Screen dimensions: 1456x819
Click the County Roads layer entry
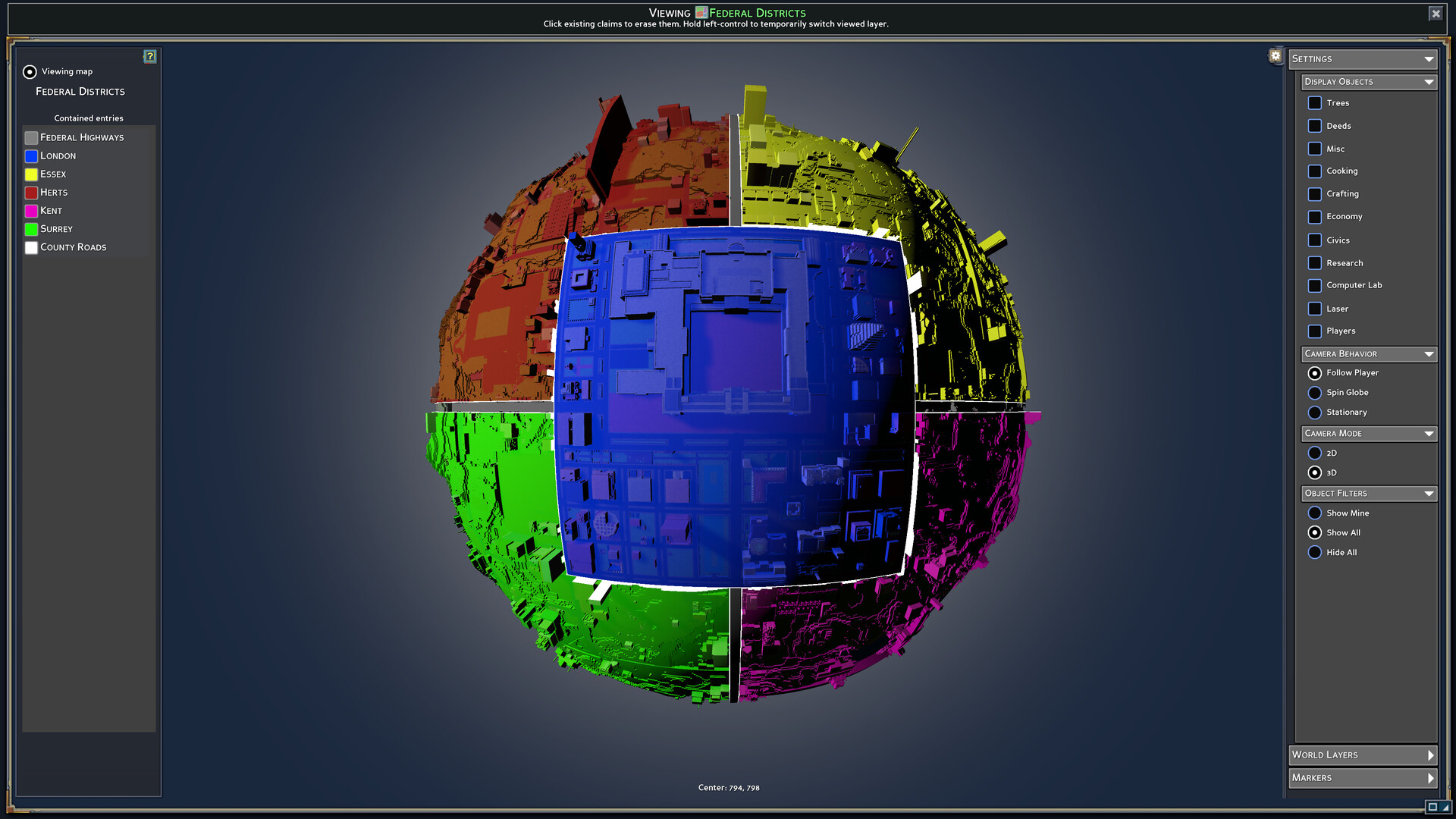(x=72, y=247)
